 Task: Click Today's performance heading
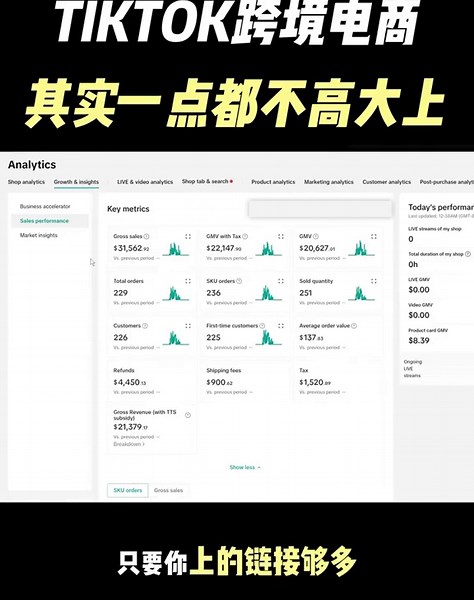441,207
